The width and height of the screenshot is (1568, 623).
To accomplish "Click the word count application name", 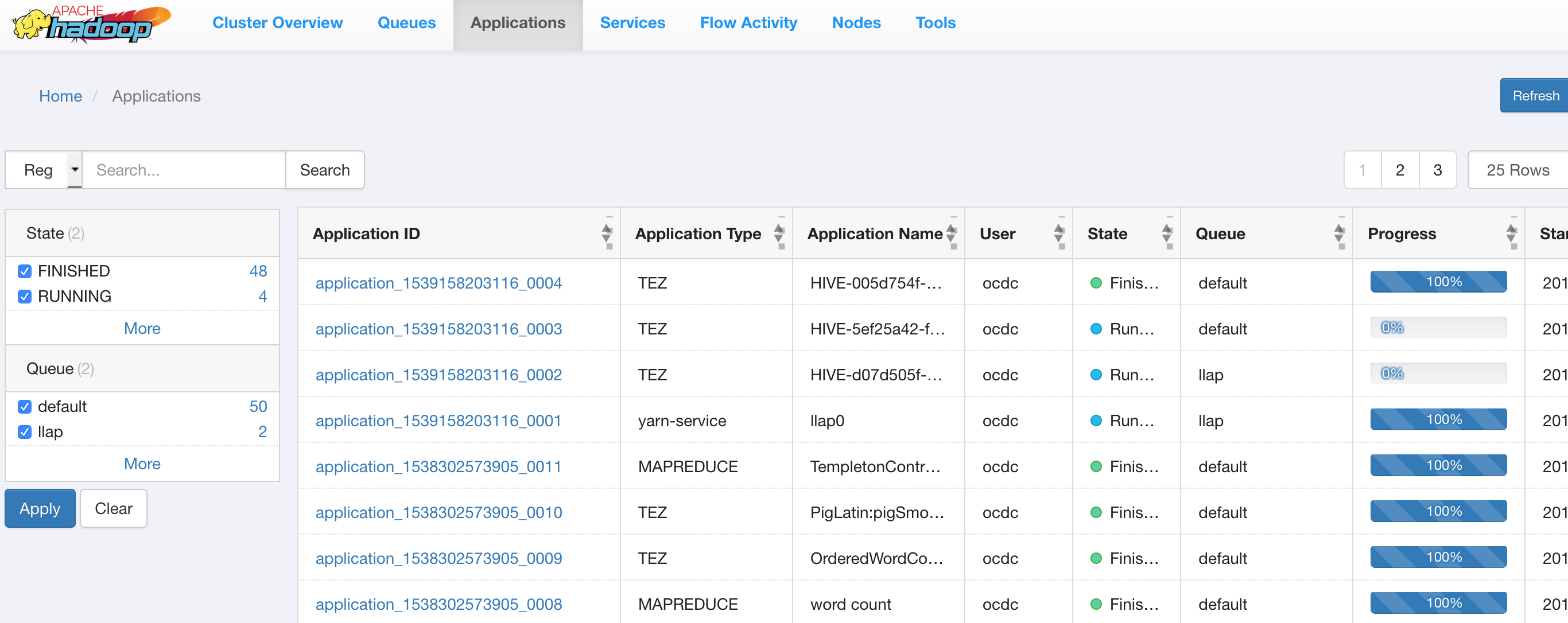I will click(x=851, y=604).
